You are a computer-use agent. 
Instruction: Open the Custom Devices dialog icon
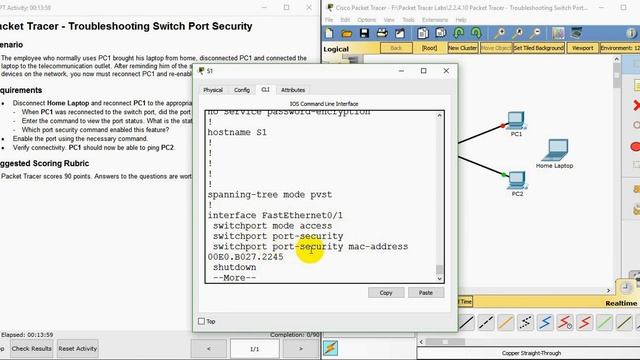click(x=576, y=33)
